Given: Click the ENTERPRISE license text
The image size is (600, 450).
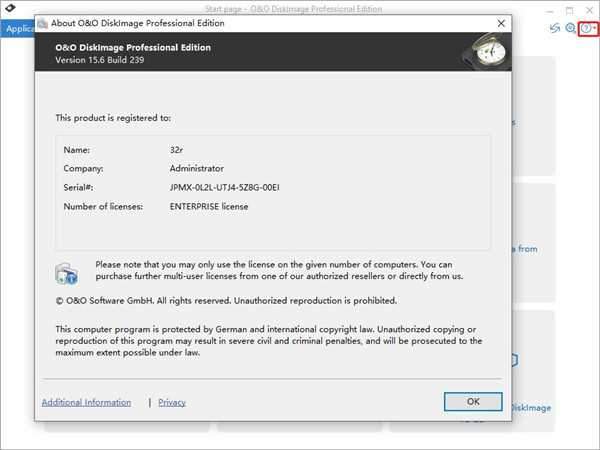Looking at the screenshot, I should tap(209, 206).
